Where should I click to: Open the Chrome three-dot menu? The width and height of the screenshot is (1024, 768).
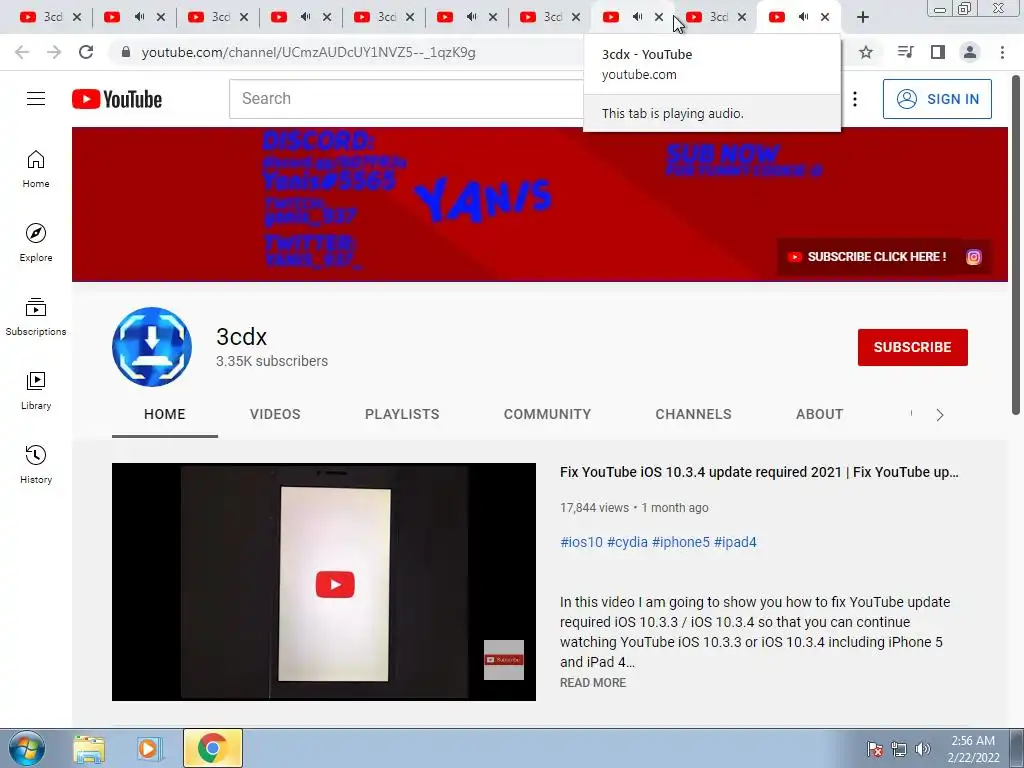pos(1002,52)
